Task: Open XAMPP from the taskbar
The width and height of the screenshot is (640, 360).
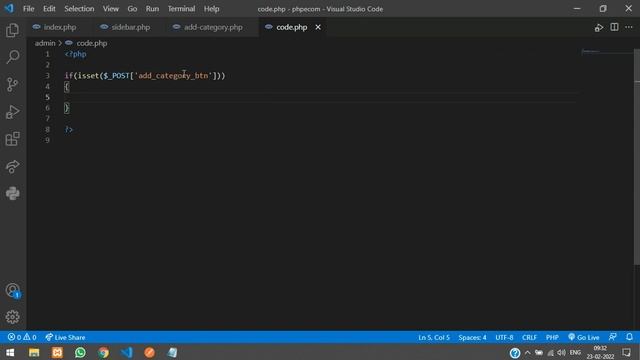Action: (57, 352)
